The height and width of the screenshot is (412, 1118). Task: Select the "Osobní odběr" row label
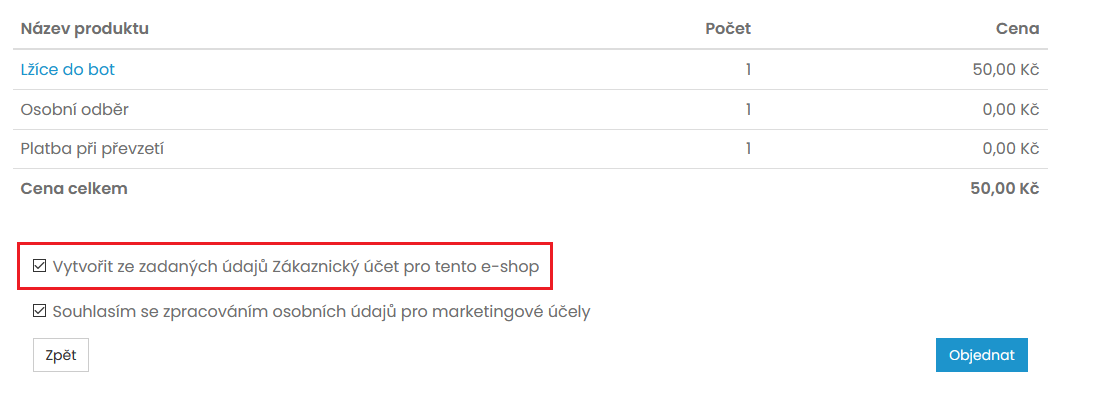coord(75,109)
